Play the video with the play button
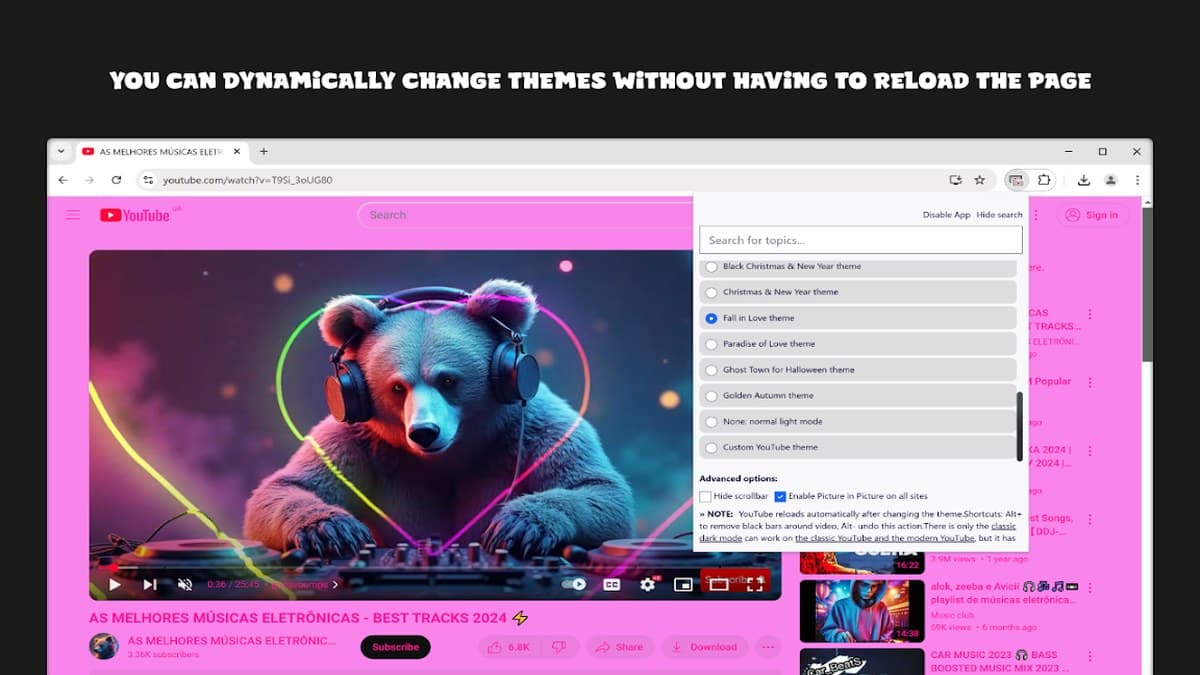This screenshot has height=675, width=1200. coord(115,584)
